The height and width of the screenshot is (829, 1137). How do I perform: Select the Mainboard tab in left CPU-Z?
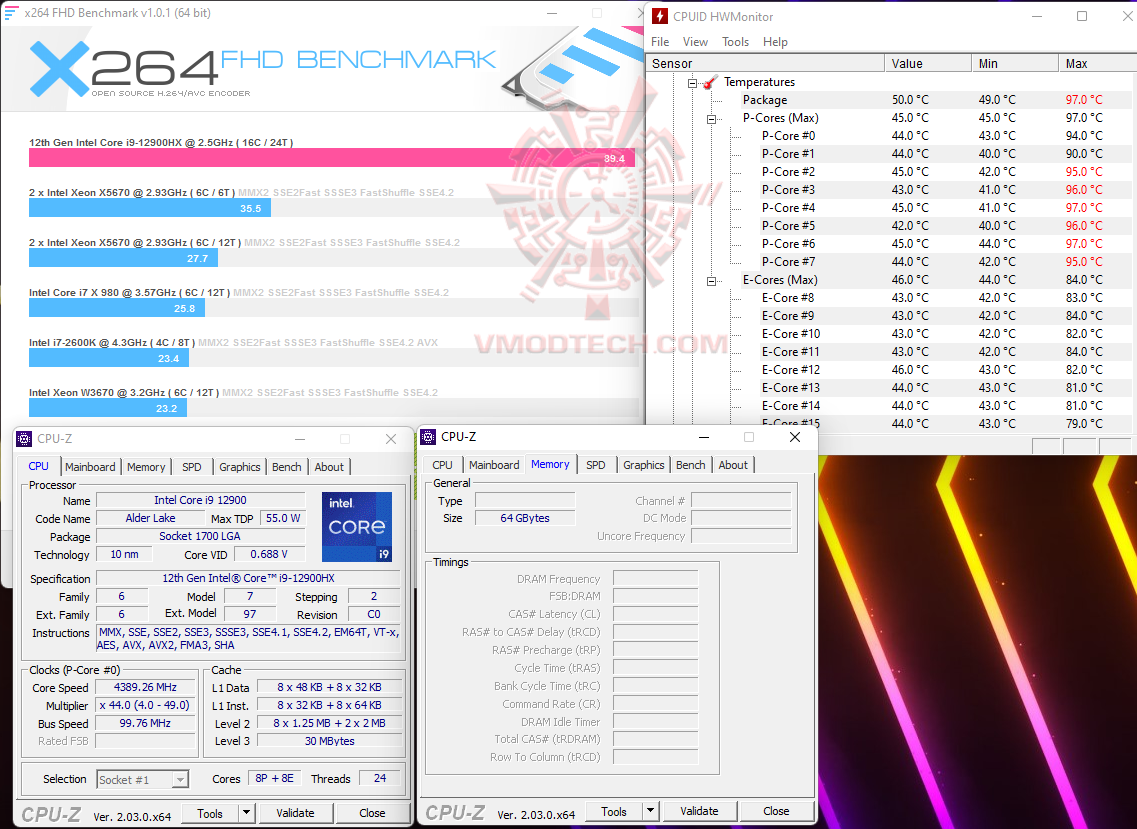(x=90, y=467)
